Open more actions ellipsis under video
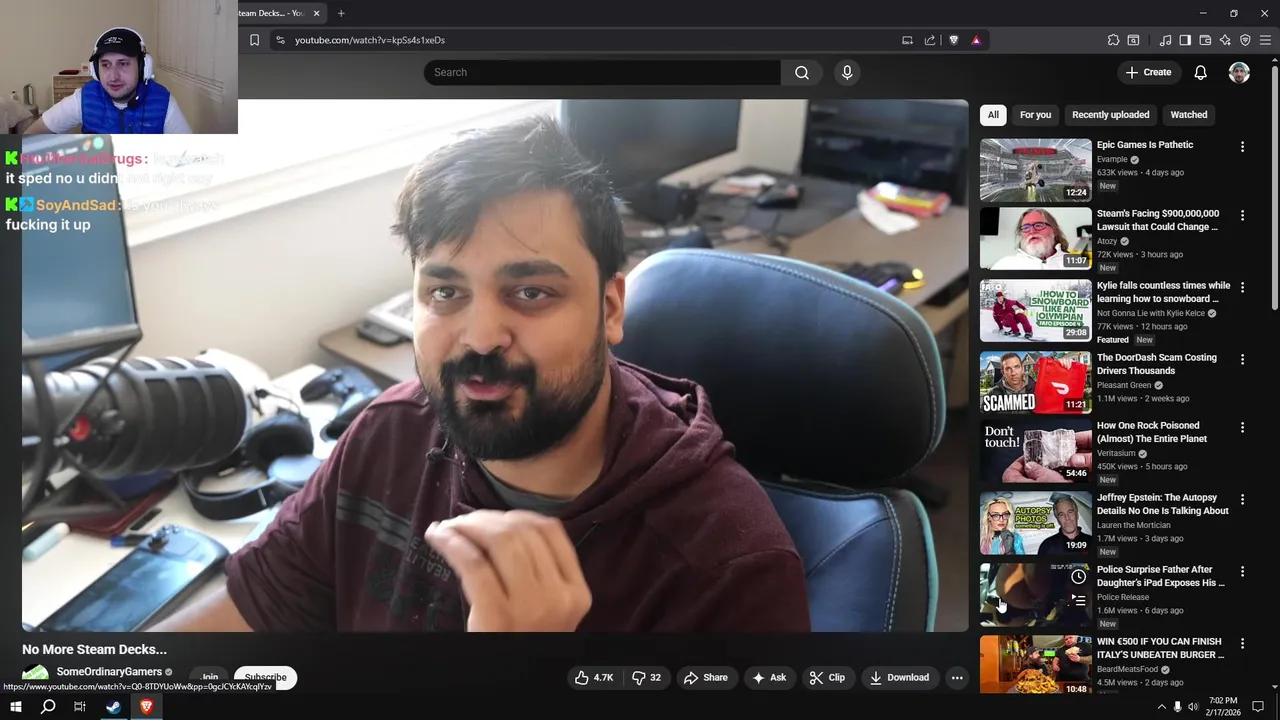This screenshot has width=1280, height=720. pyautogui.click(x=957, y=677)
